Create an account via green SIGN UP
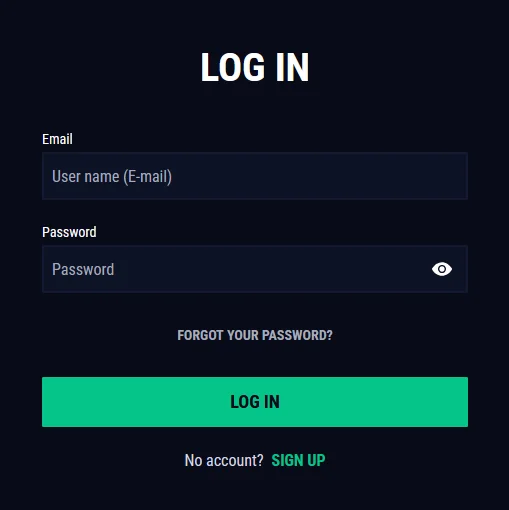The width and height of the screenshot is (509, 510). [x=298, y=460]
